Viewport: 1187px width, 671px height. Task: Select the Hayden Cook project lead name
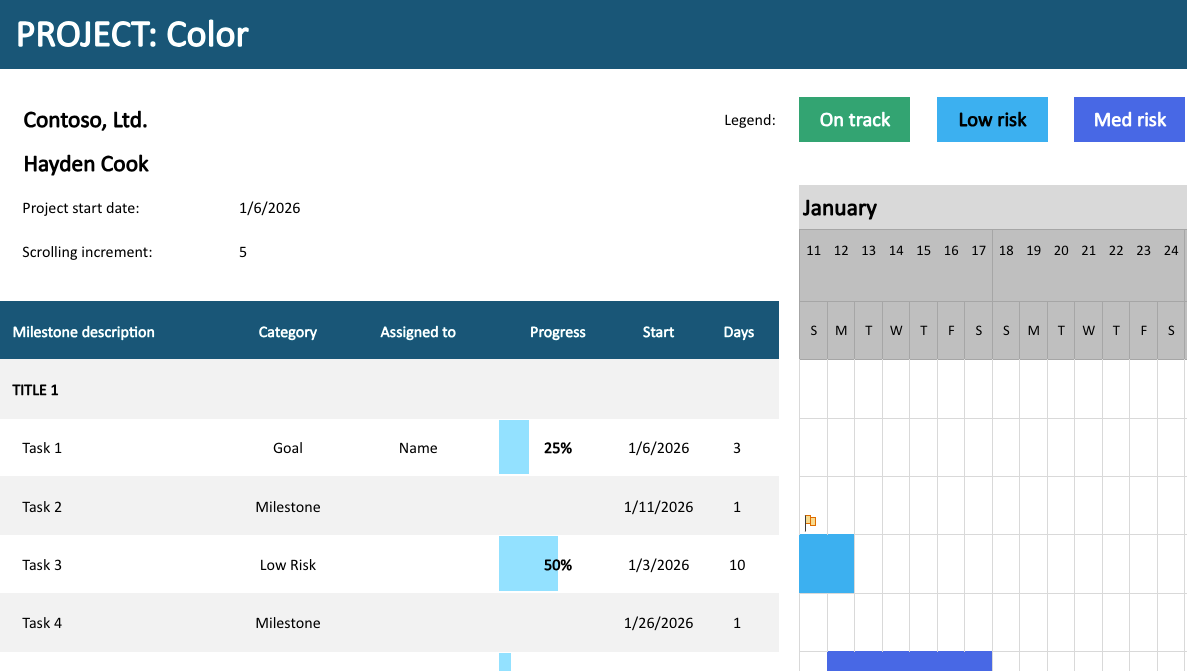pos(86,164)
